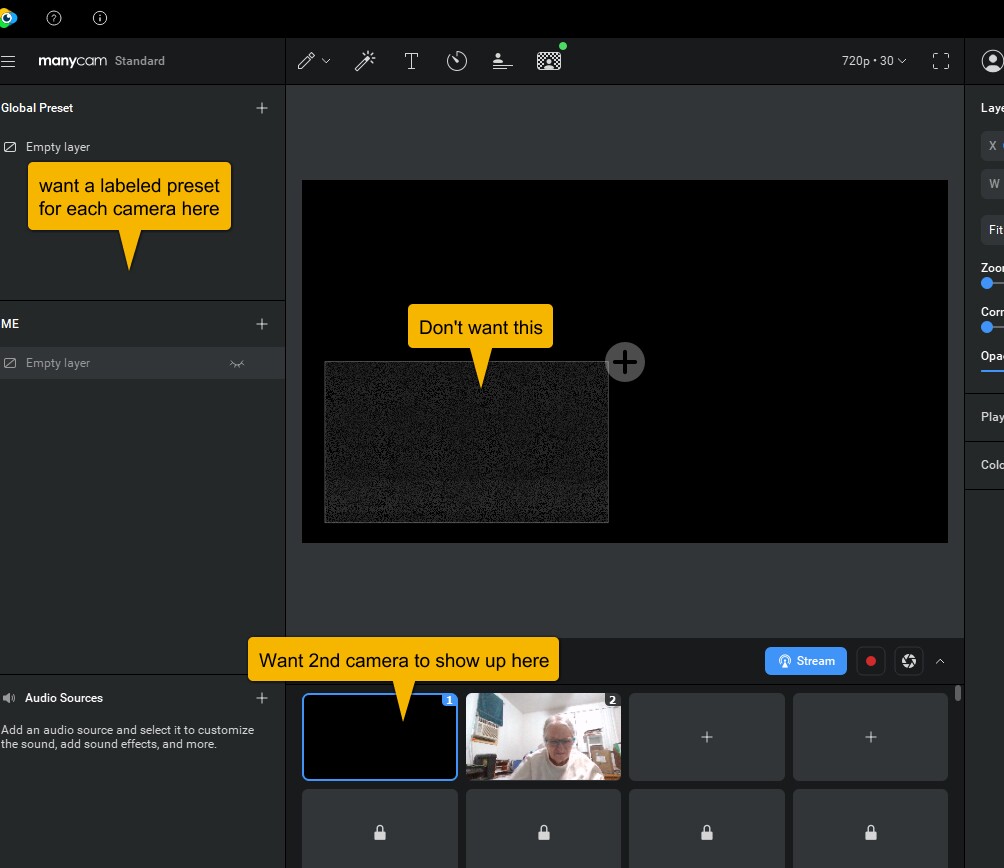The height and width of the screenshot is (868, 1004).
Task: Enter fullscreen preview mode
Action: pos(941,60)
